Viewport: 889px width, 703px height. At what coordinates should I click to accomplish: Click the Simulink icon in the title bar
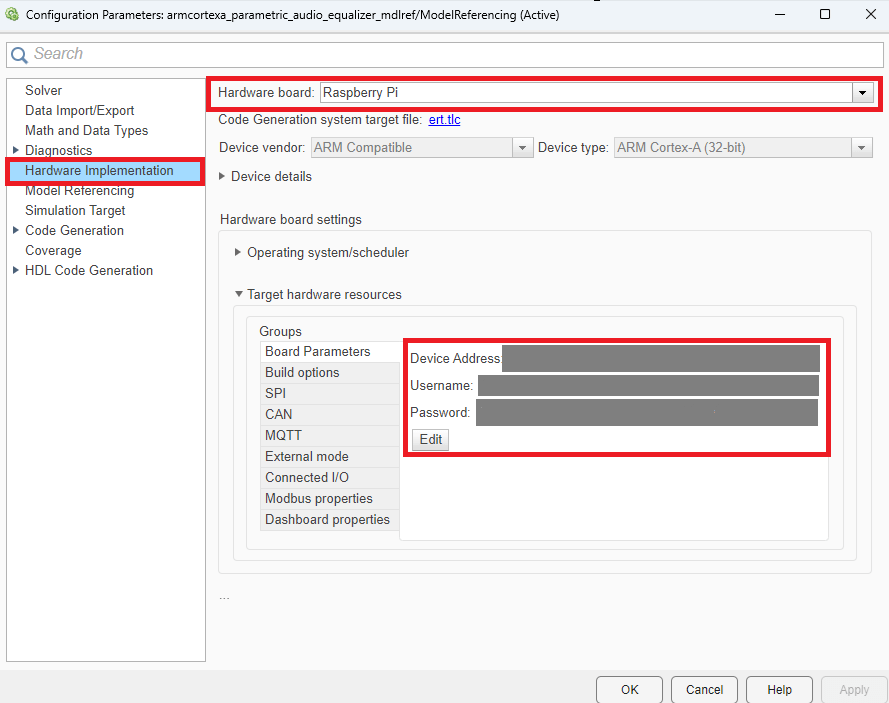click(11, 14)
